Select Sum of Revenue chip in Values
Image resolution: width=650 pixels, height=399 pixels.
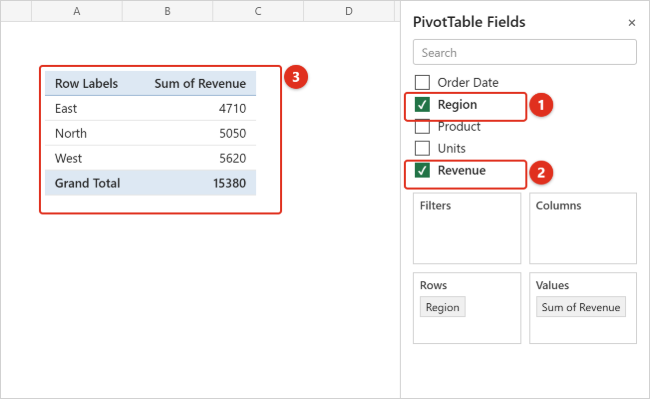580,307
